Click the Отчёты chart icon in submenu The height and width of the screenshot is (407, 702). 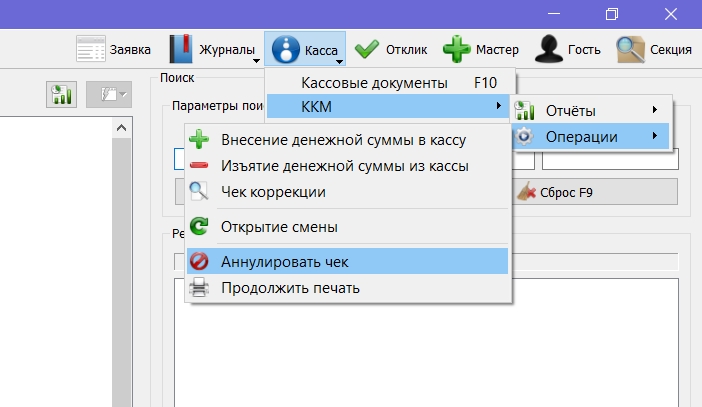click(x=524, y=111)
